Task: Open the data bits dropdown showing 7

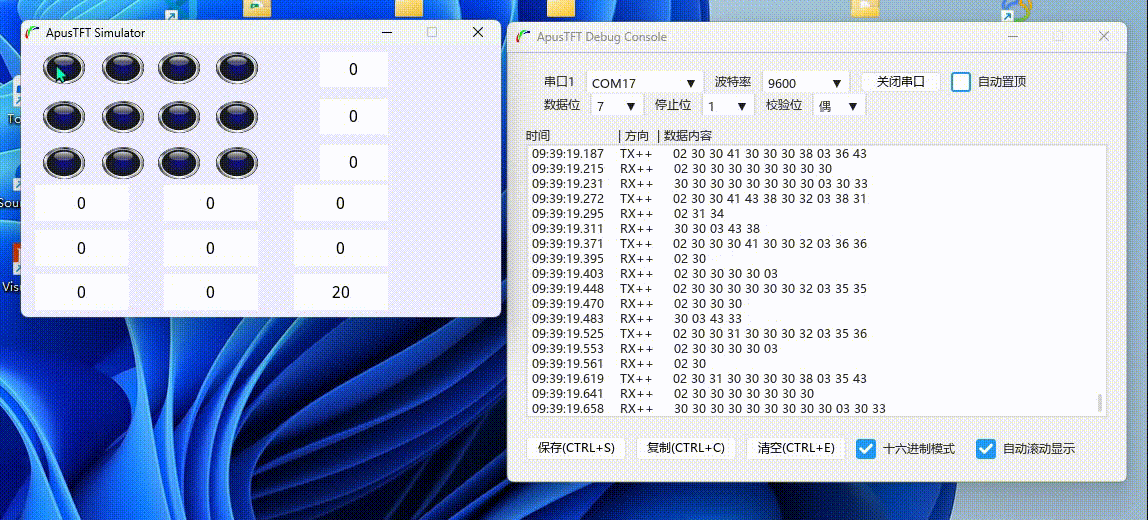Action: tap(618, 106)
